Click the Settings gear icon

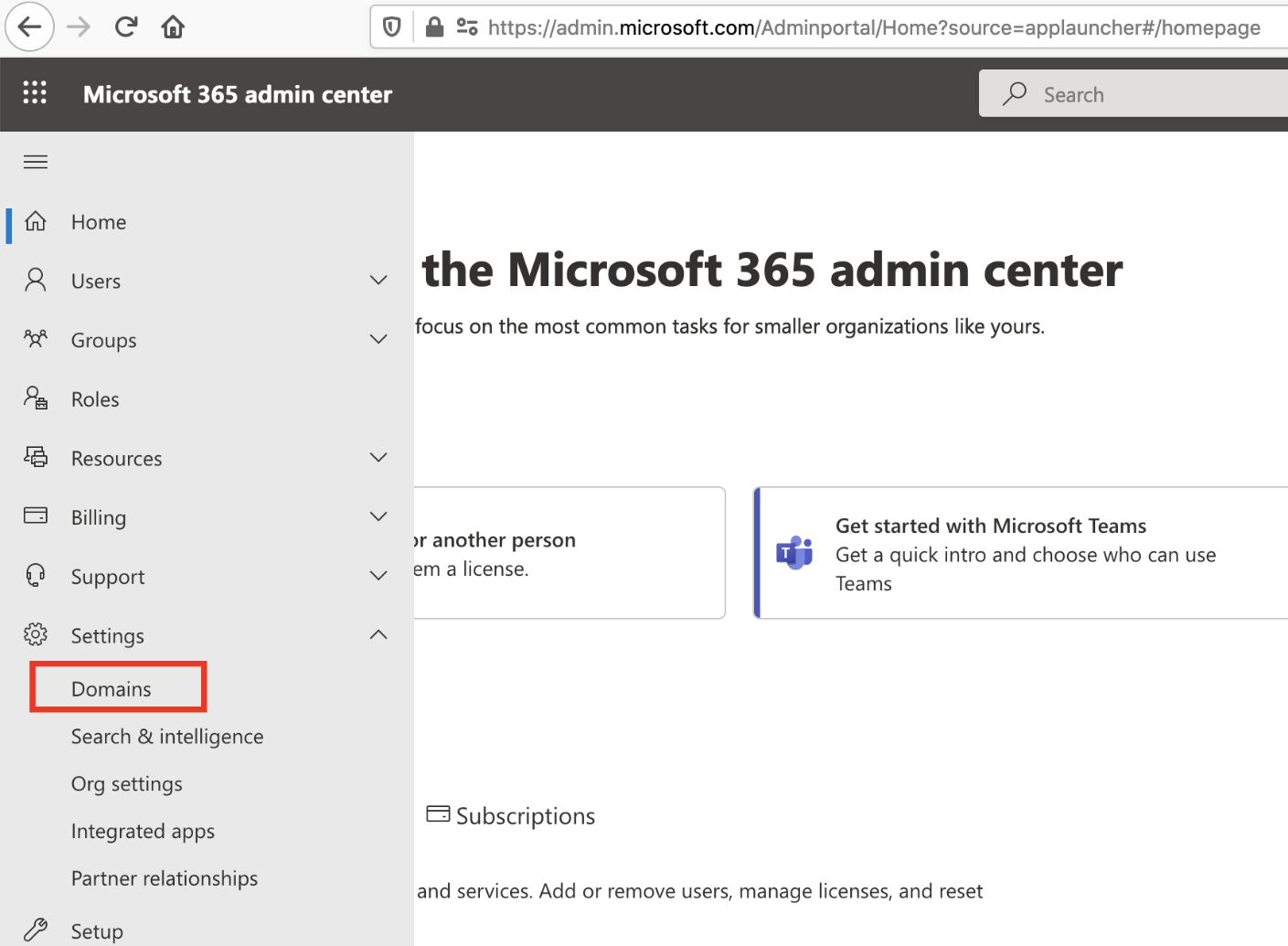[x=36, y=634]
